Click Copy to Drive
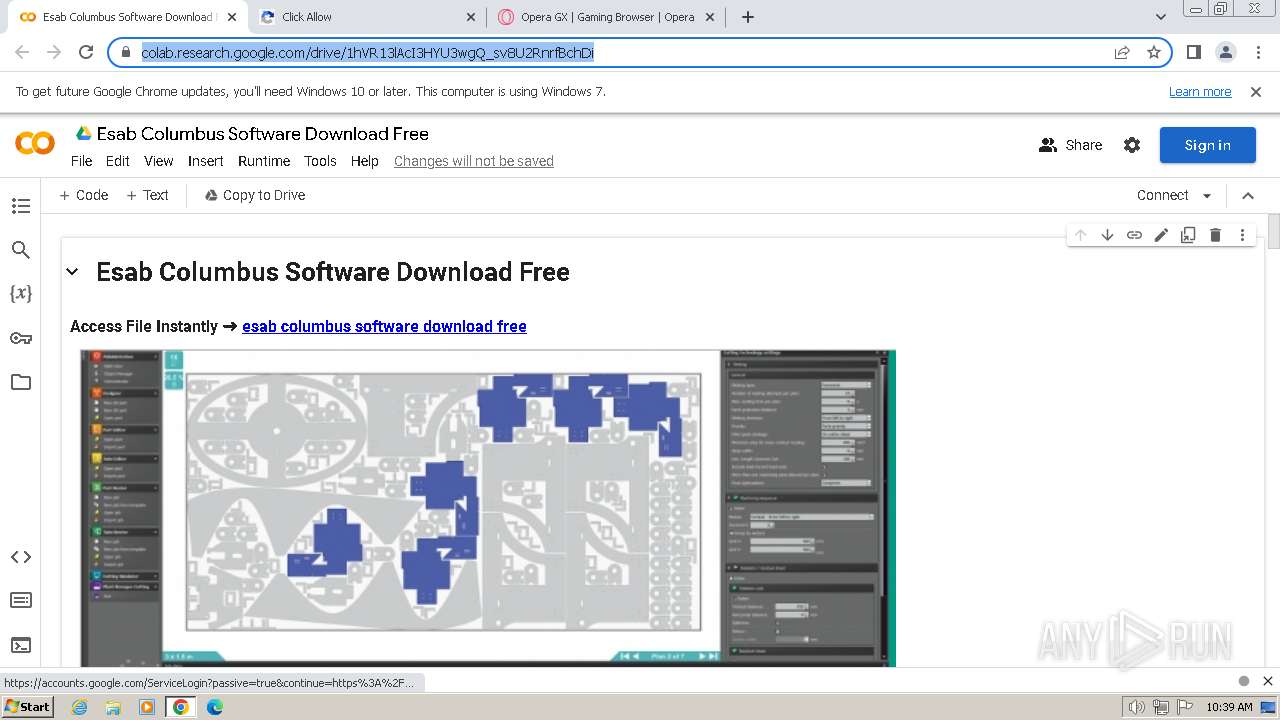Image resolution: width=1280 pixels, height=720 pixels. pyautogui.click(x=255, y=195)
